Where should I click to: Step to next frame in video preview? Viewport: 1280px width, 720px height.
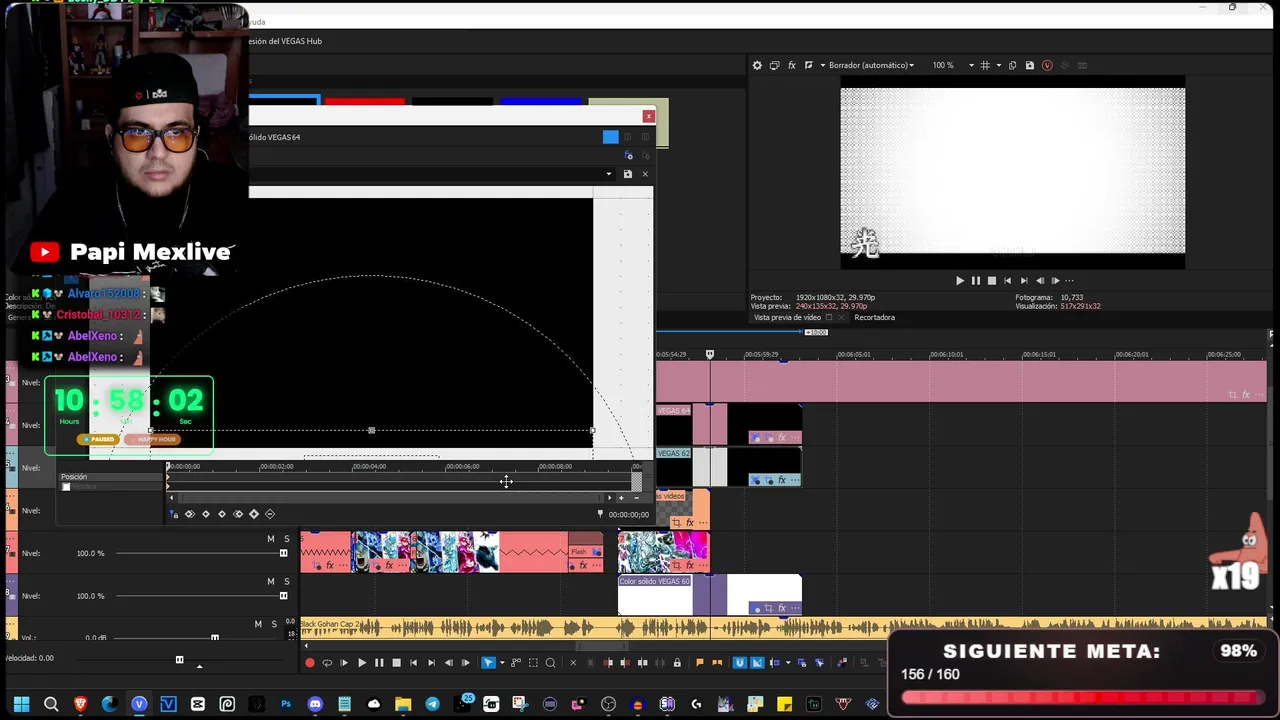[1055, 281]
